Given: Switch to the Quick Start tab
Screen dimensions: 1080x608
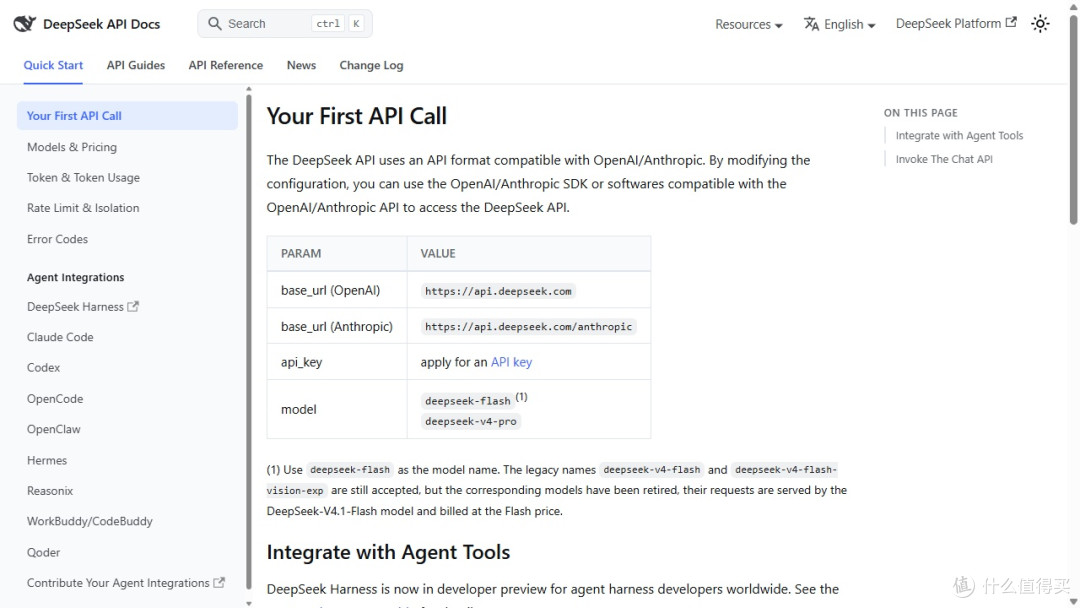Looking at the screenshot, I should click(x=53, y=65).
